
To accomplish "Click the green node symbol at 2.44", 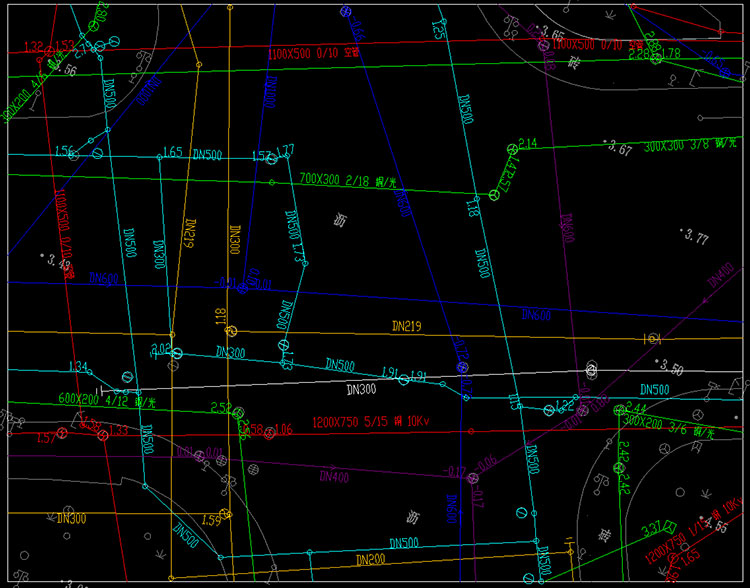I will click(x=617, y=410).
